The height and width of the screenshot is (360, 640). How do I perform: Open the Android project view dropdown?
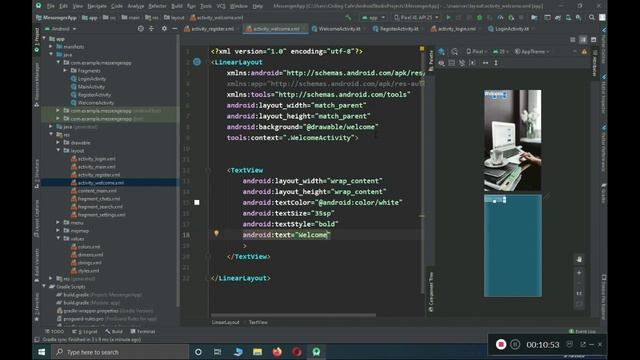tap(61, 29)
